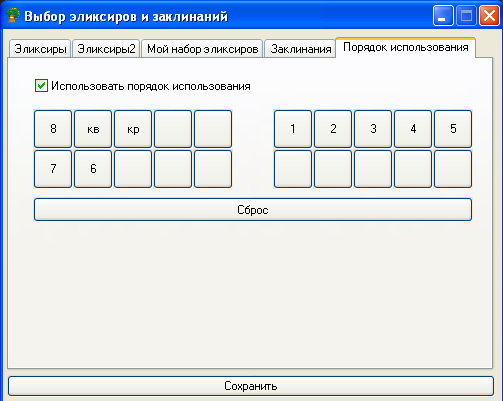
Task: Reset the order with the Сброс button
Action: (x=253, y=210)
